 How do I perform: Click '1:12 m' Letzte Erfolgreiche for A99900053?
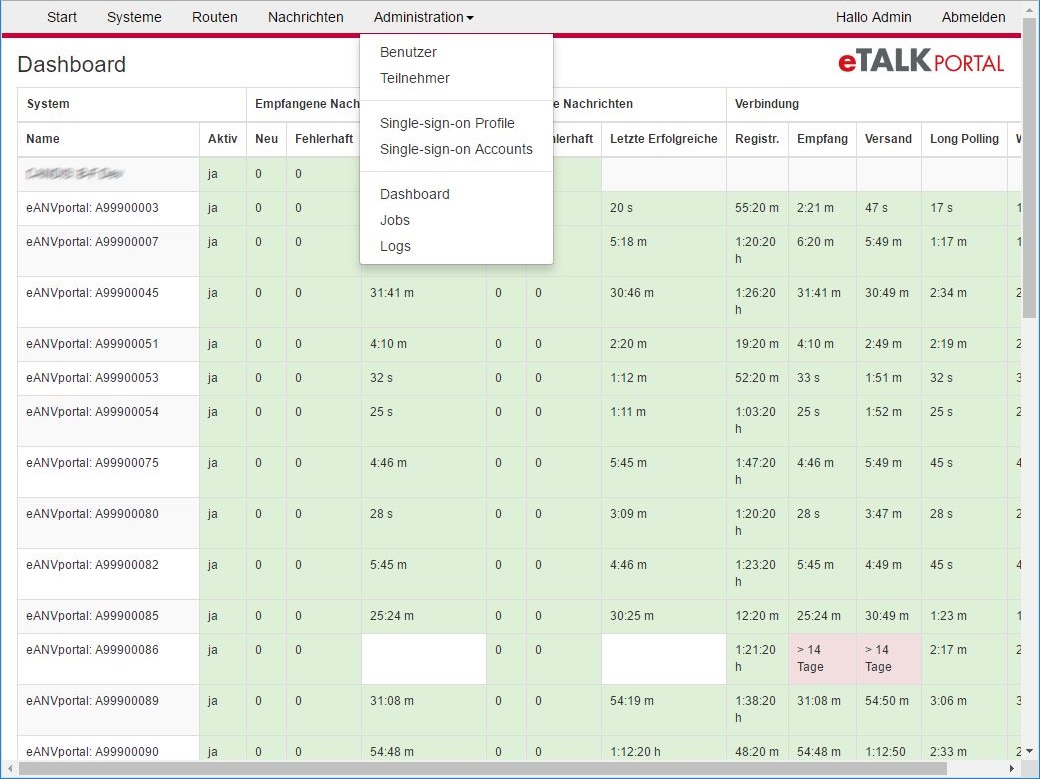(628, 378)
